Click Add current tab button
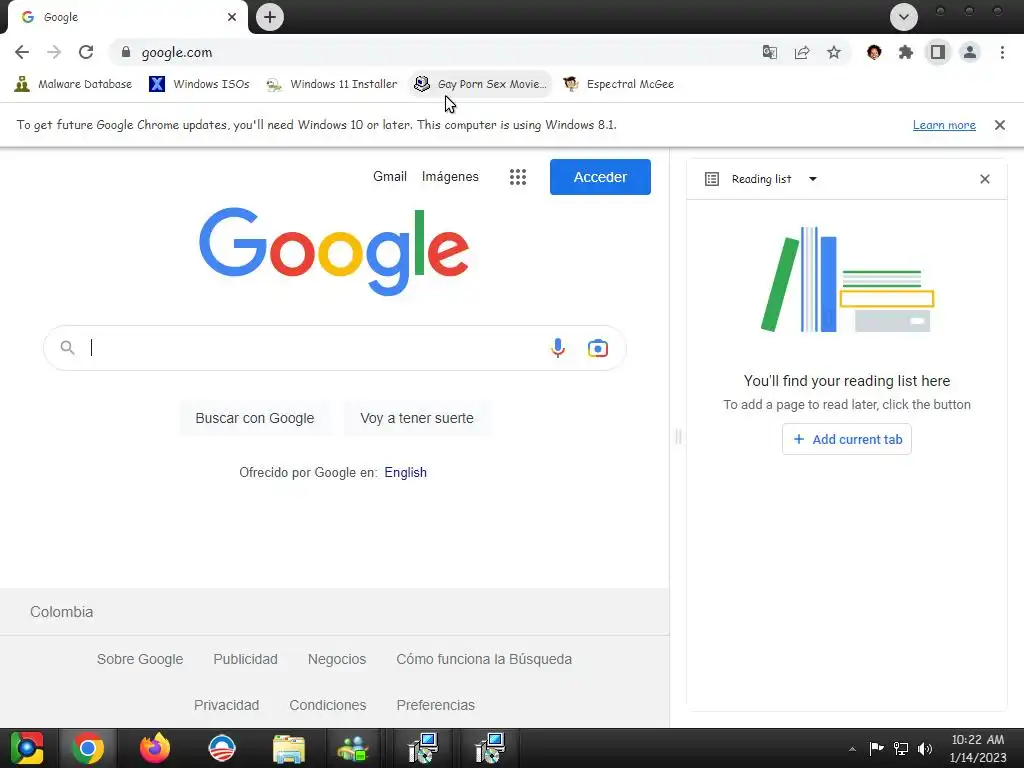Viewport: 1024px width, 768px height. pos(846,440)
